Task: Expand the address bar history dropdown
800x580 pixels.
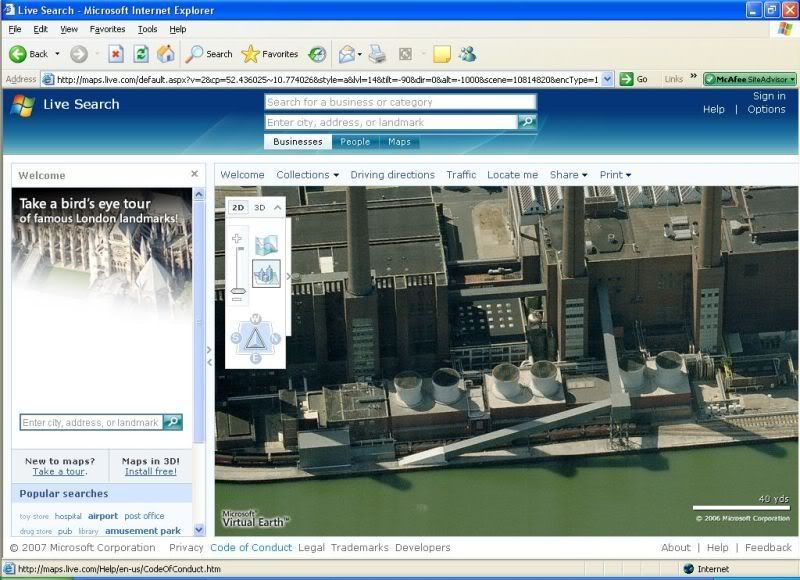Action: coord(607,80)
